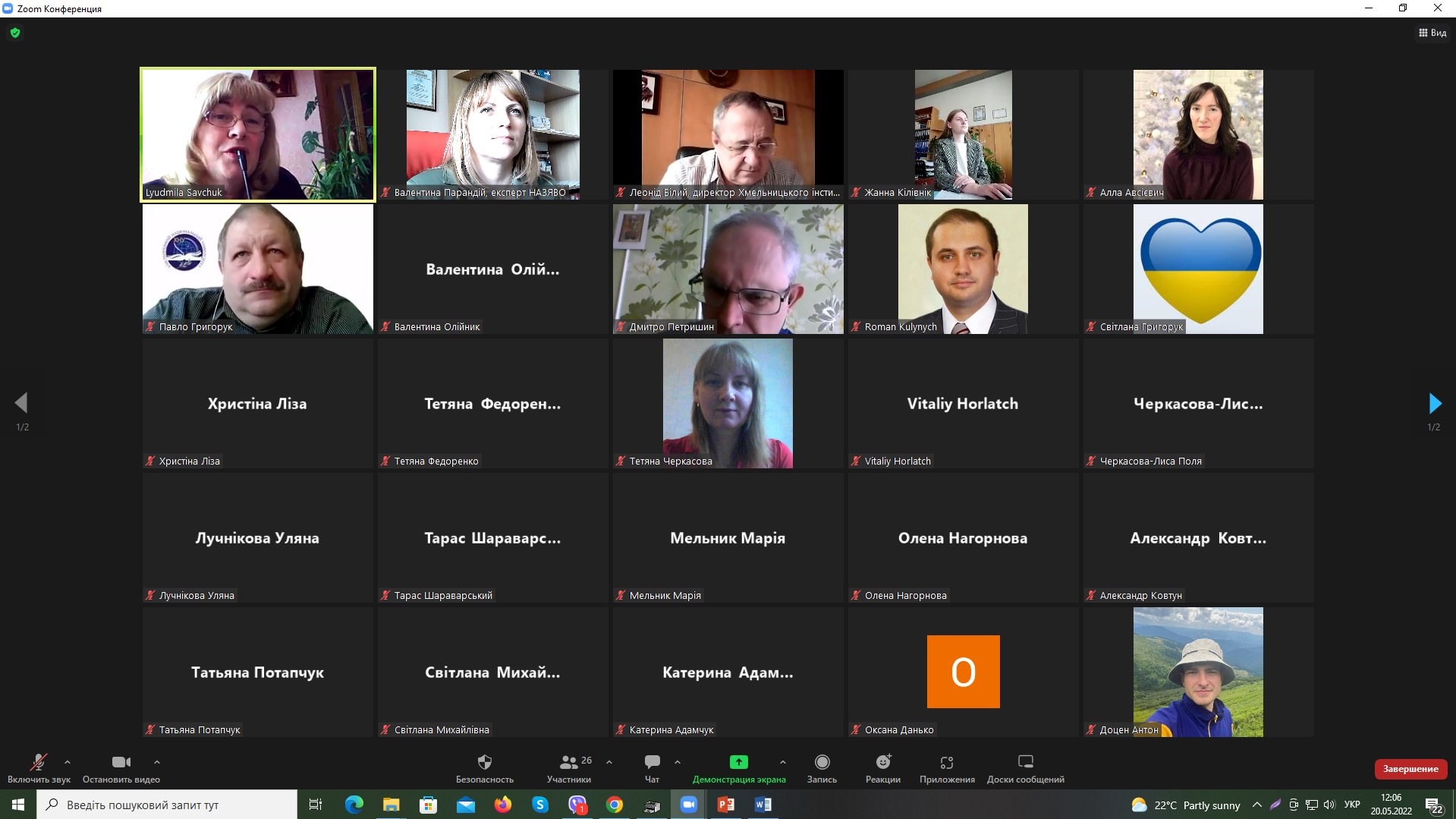Select Світлана Григорук's heart flag tile
Image resolution: width=1456 pixels, height=819 pixels.
[x=1198, y=269]
